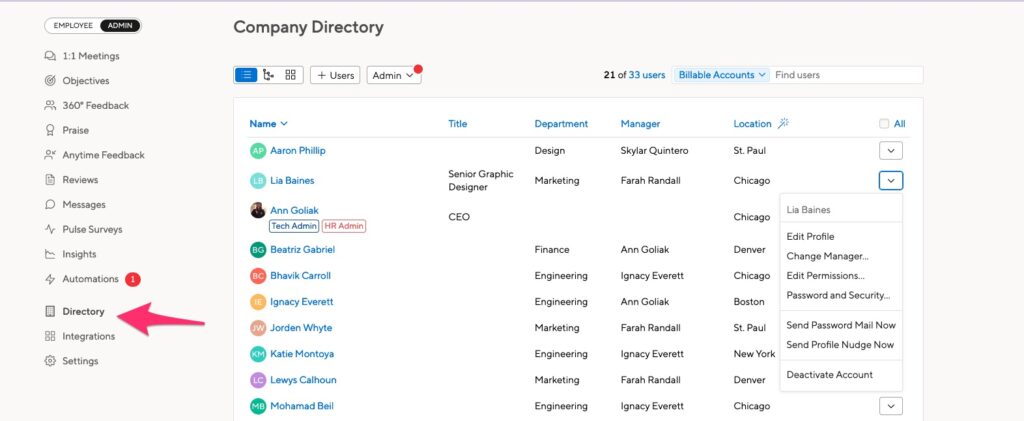Open Aaron Phillip's row actions dropdown
The image size is (1024, 421).
coord(891,151)
